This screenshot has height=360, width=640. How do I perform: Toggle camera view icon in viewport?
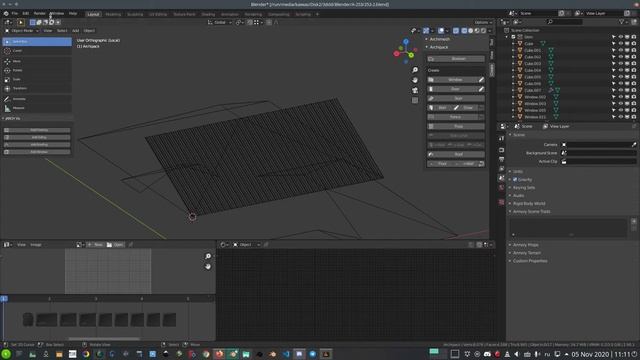415,90
